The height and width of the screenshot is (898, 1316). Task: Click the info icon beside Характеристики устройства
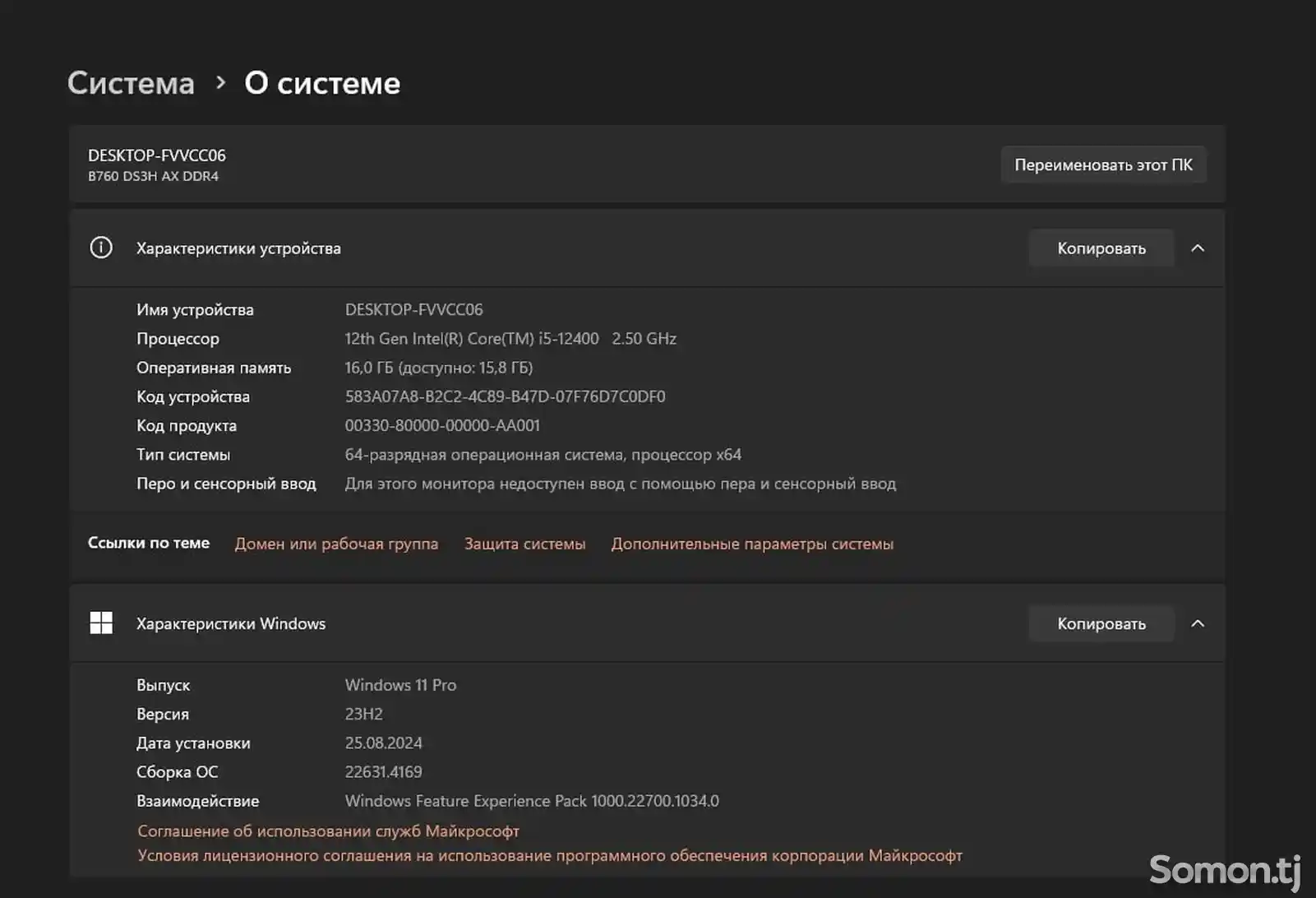pyautogui.click(x=101, y=248)
